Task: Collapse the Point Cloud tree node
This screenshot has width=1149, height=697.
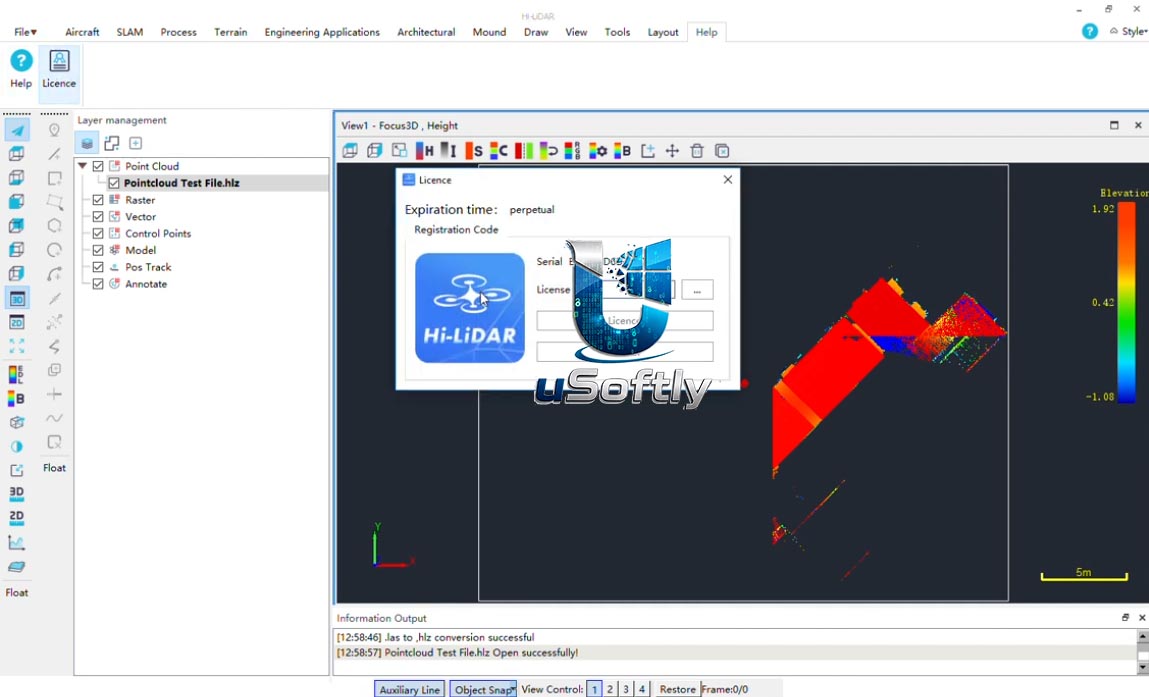Action: point(83,166)
